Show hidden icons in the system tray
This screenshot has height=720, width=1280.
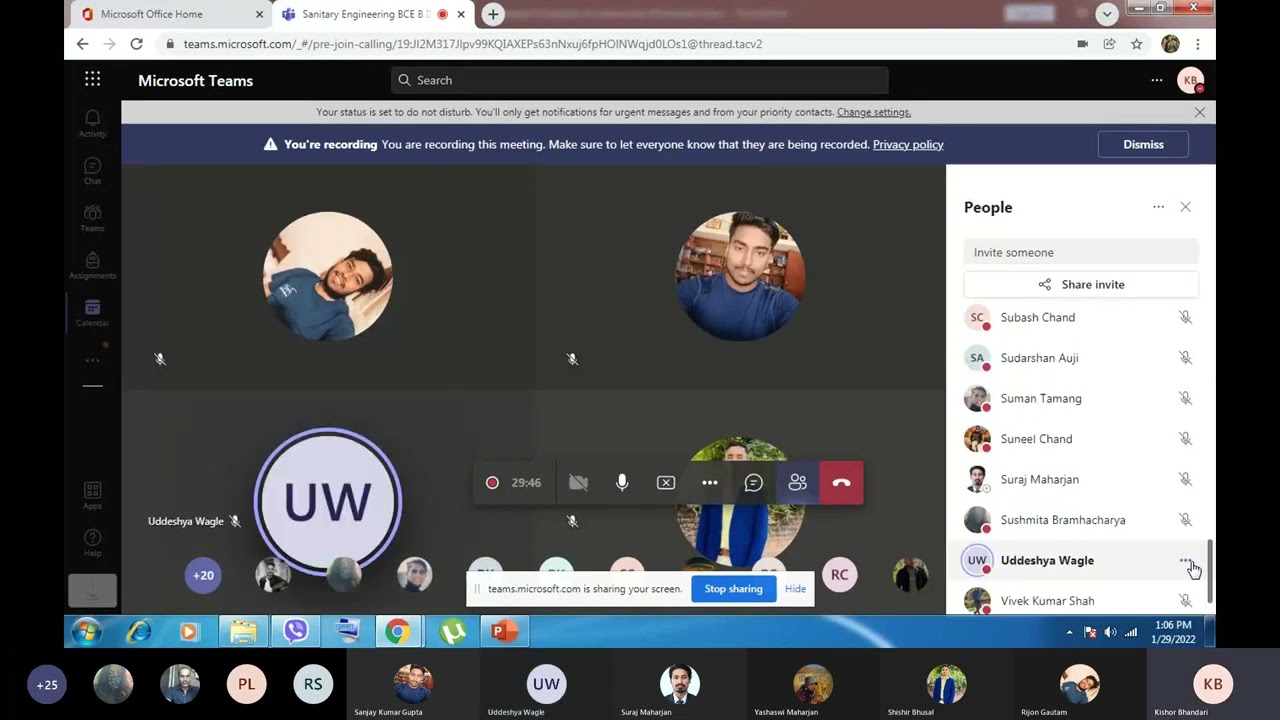(x=1069, y=633)
